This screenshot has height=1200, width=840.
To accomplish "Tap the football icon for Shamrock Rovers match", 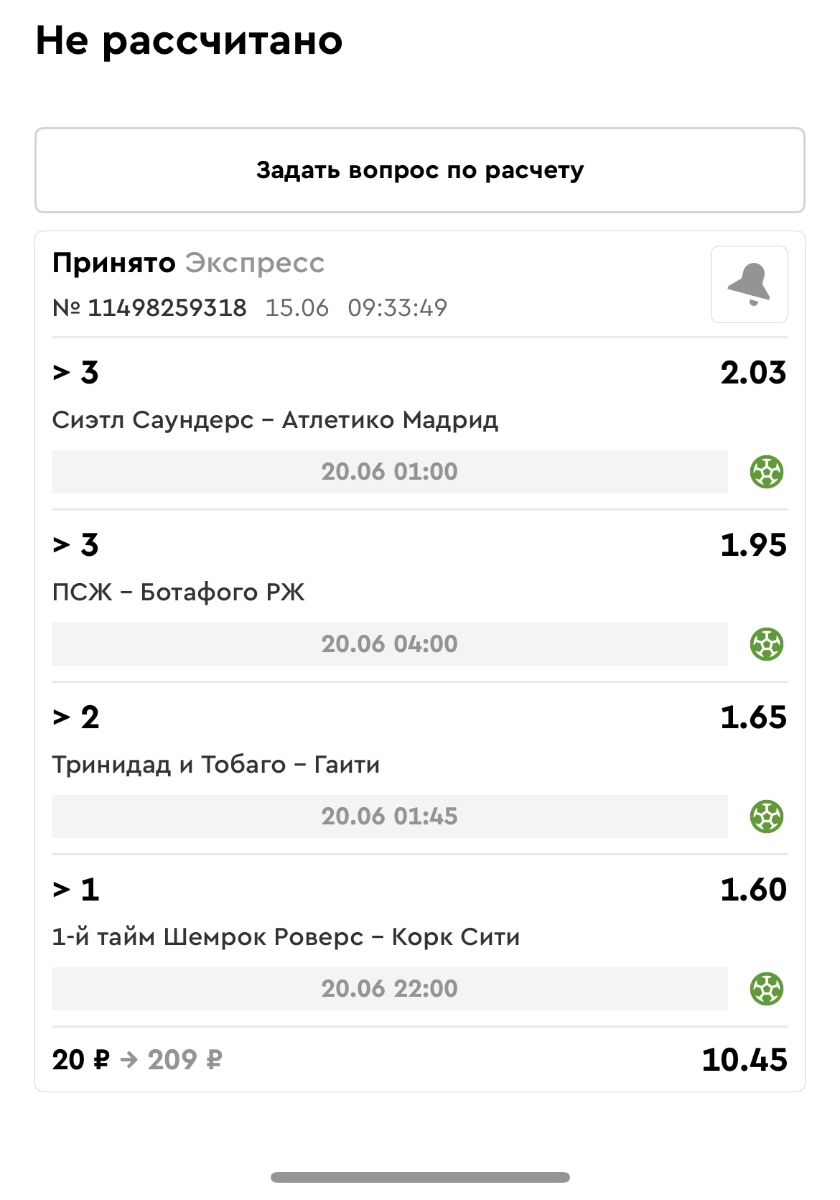I will [x=767, y=989].
